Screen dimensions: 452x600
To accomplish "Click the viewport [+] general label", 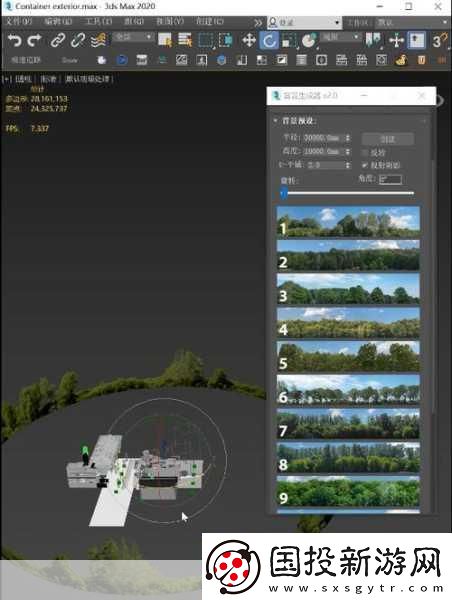I will [7, 79].
